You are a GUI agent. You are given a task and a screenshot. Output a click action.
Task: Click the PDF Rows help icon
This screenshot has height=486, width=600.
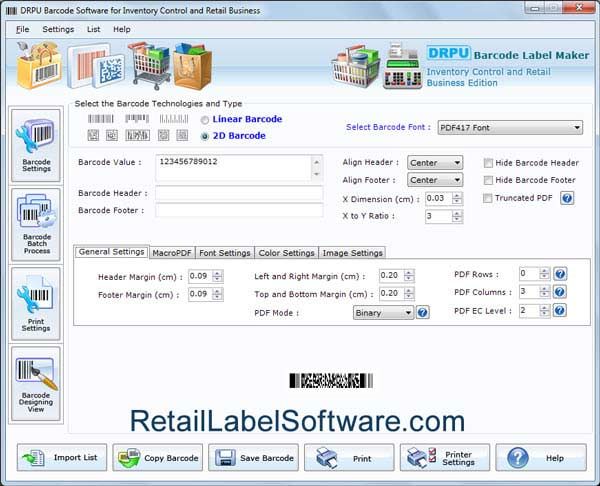click(560, 274)
